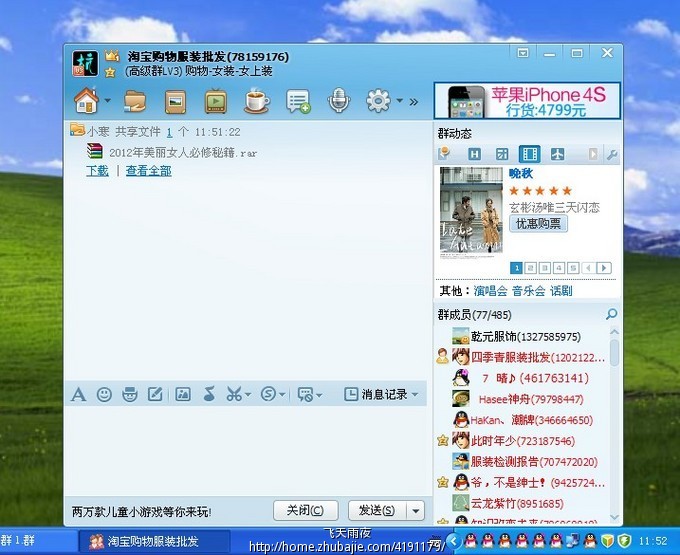Select the H tab in 群动态
Image resolution: width=680 pixels, height=555 pixels.
tap(474, 154)
